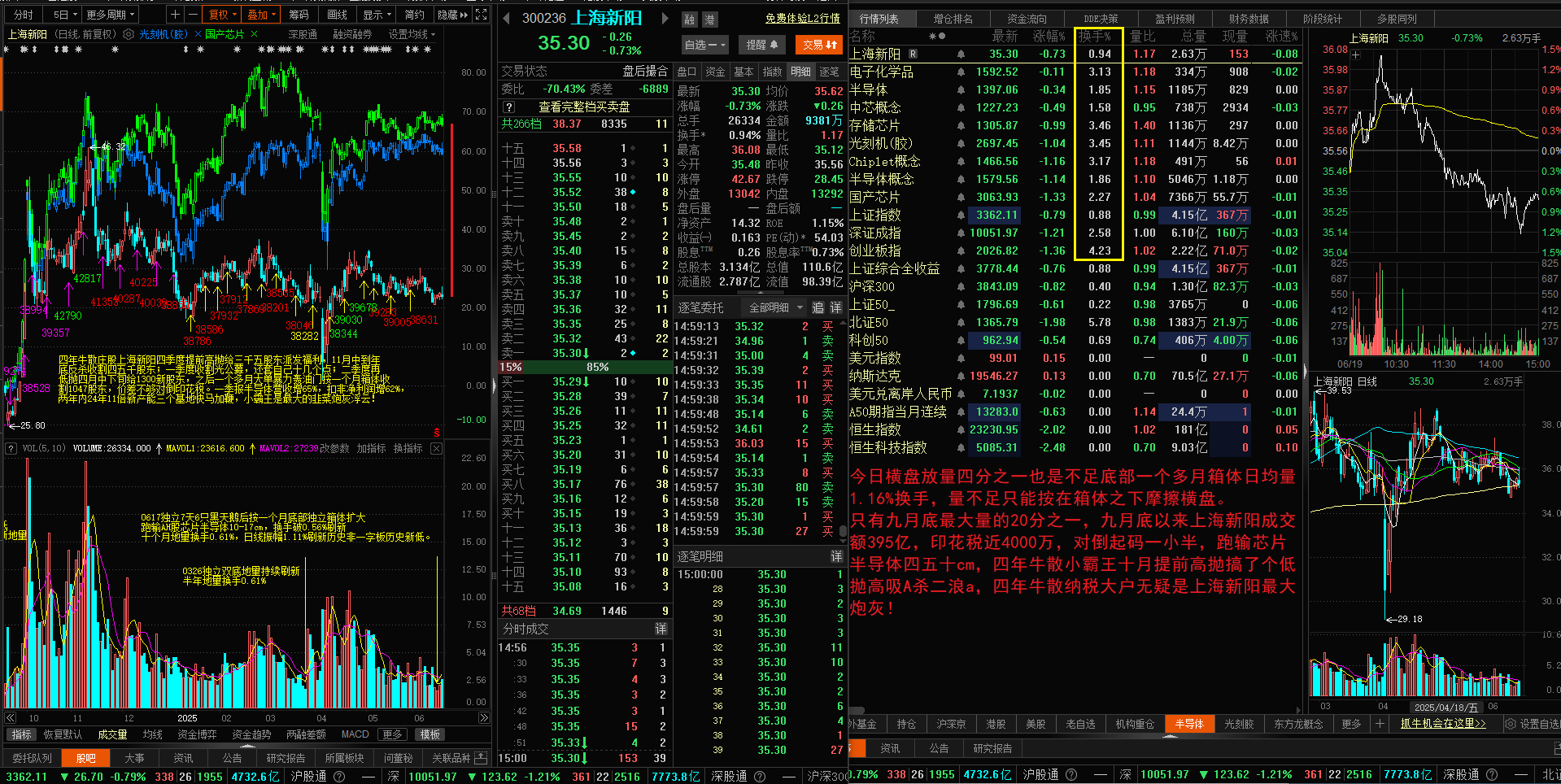The image size is (1561, 784).
Task: Add watchlist tab with plus icon
Action: coord(1380,724)
